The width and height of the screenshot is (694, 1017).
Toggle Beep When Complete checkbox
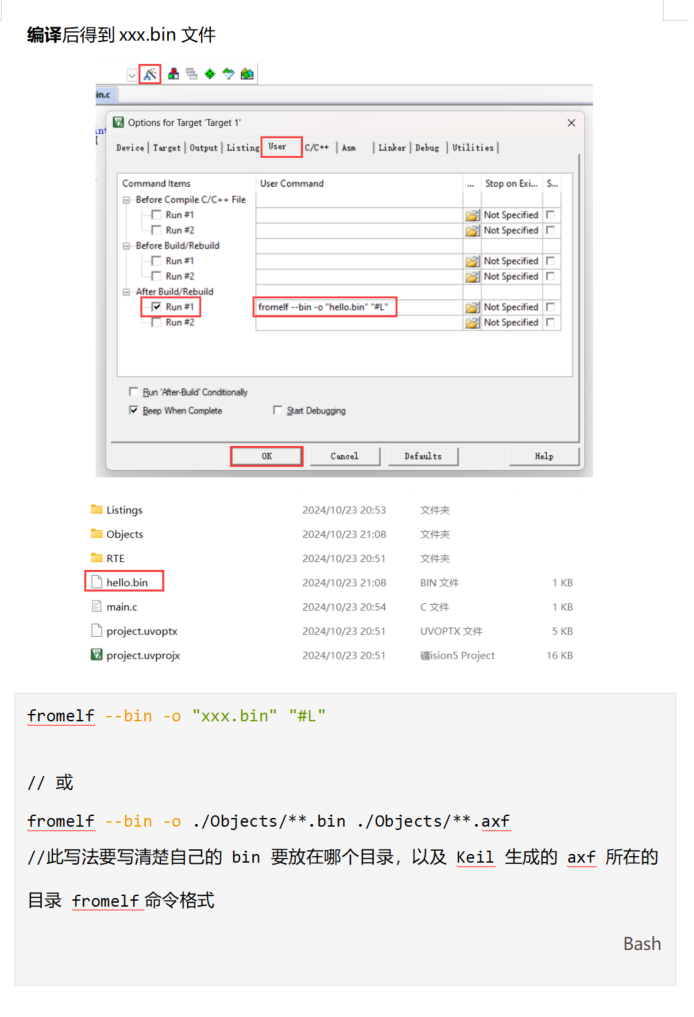point(134,410)
